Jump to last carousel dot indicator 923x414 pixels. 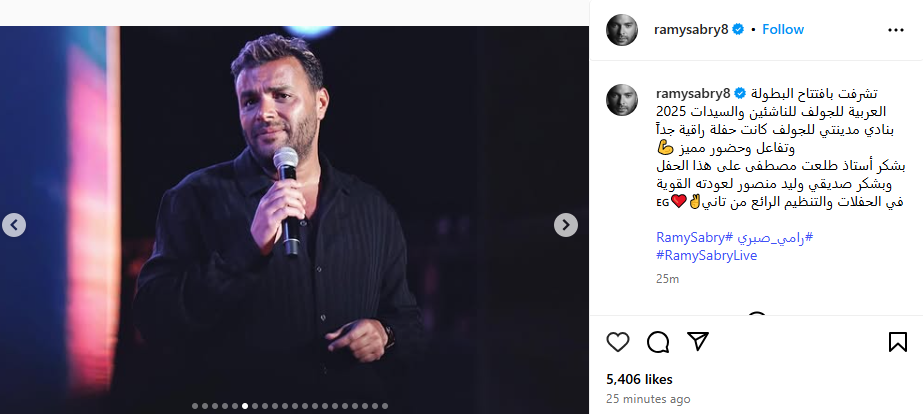tap(384, 406)
